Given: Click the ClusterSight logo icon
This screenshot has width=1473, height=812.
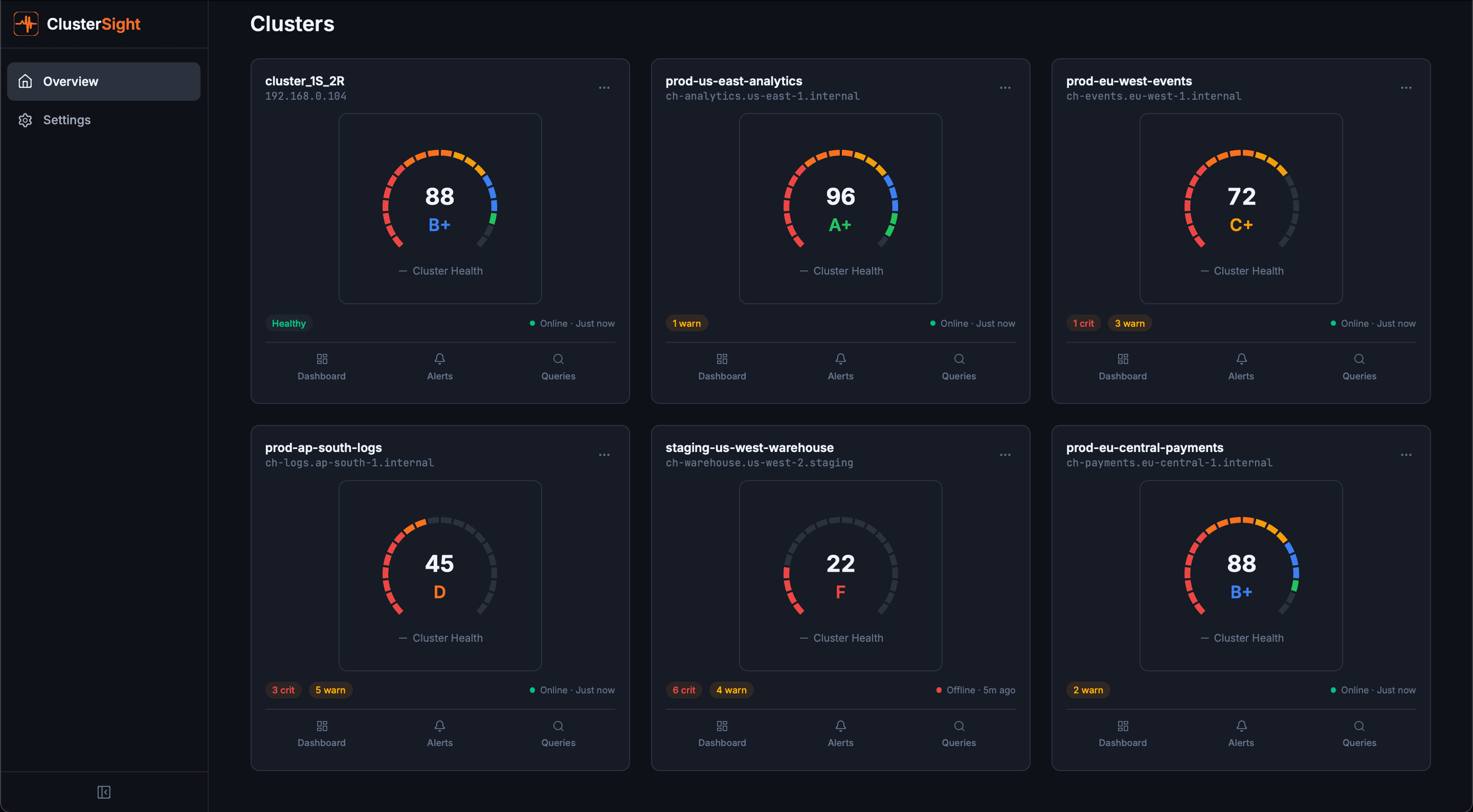Looking at the screenshot, I should (26, 24).
